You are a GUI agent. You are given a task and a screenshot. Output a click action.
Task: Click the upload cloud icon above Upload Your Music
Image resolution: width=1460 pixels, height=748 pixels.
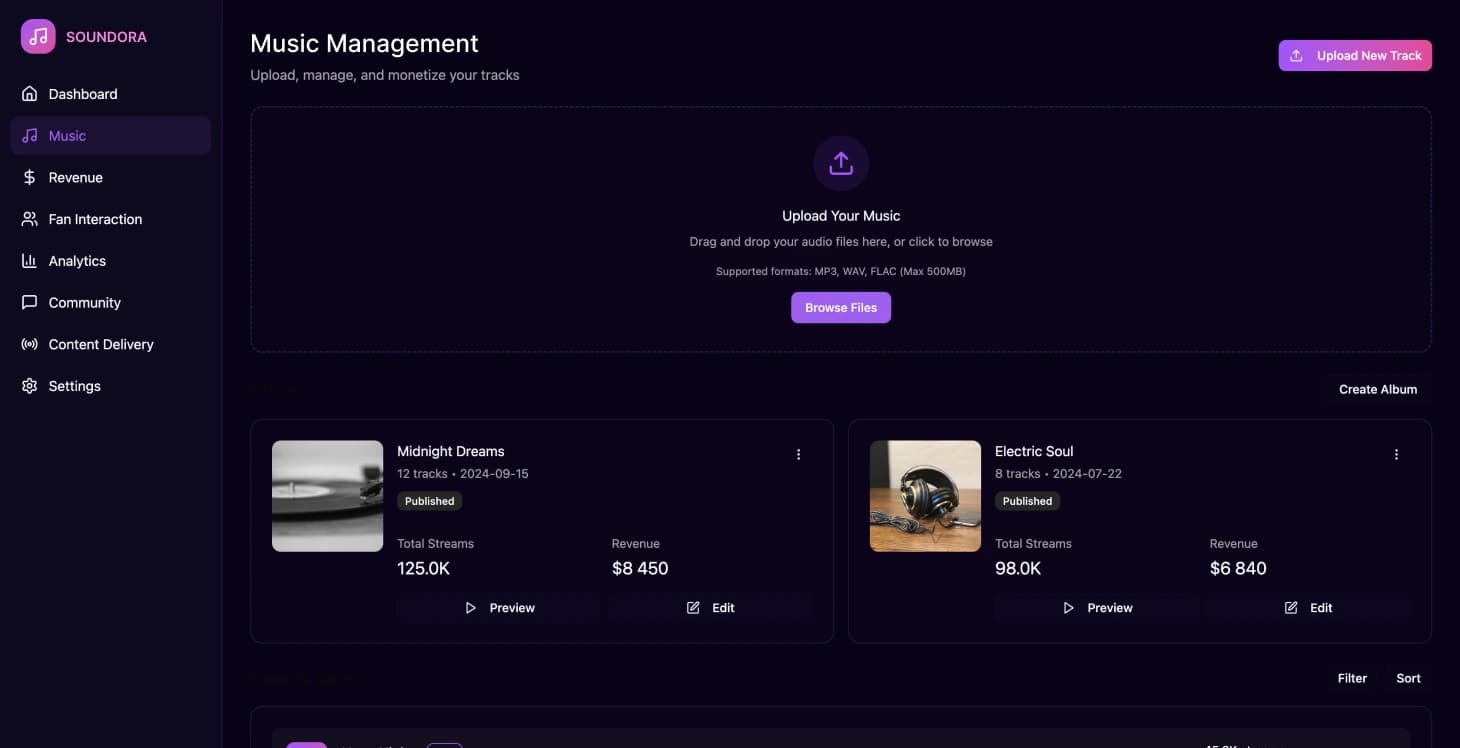tap(840, 163)
